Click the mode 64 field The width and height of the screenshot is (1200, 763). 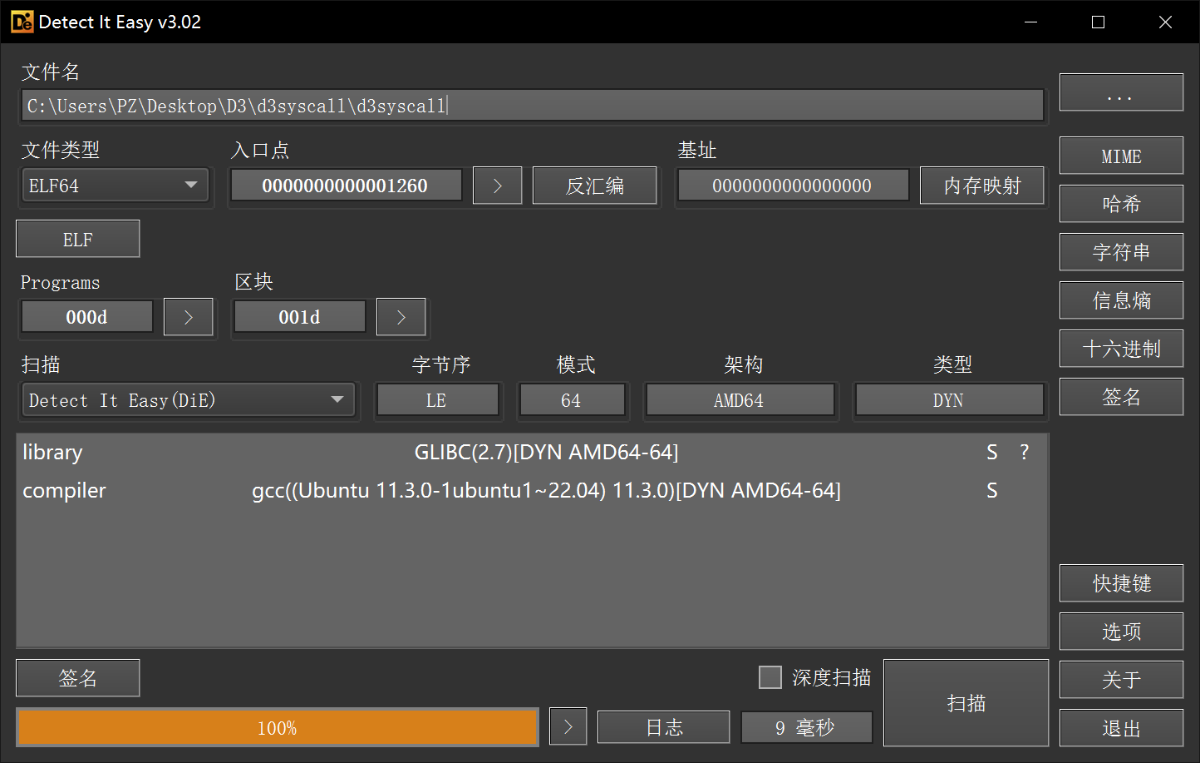[571, 400]
